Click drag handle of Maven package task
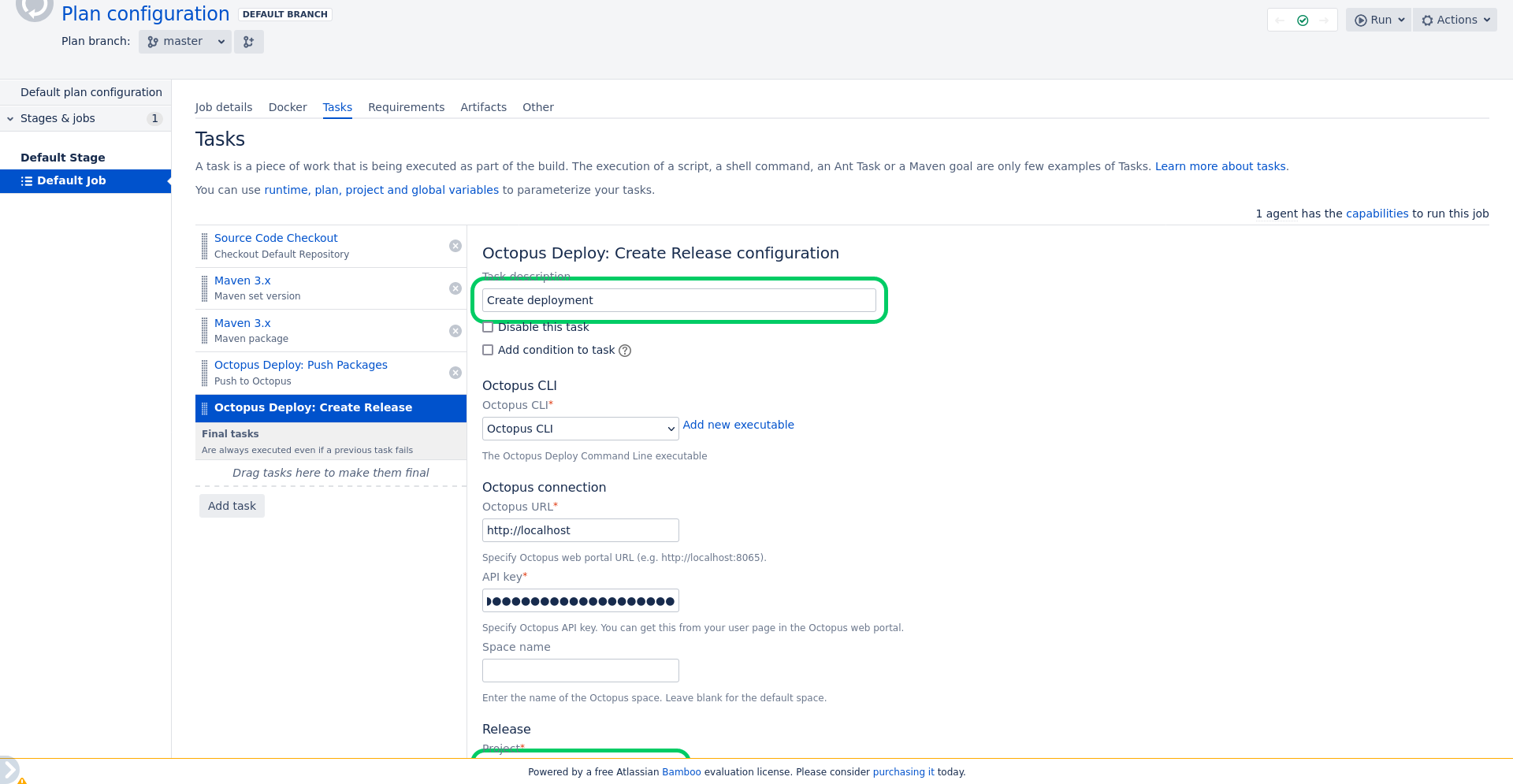The height and width of the screenshot is (784, 1513). (205, 331)
